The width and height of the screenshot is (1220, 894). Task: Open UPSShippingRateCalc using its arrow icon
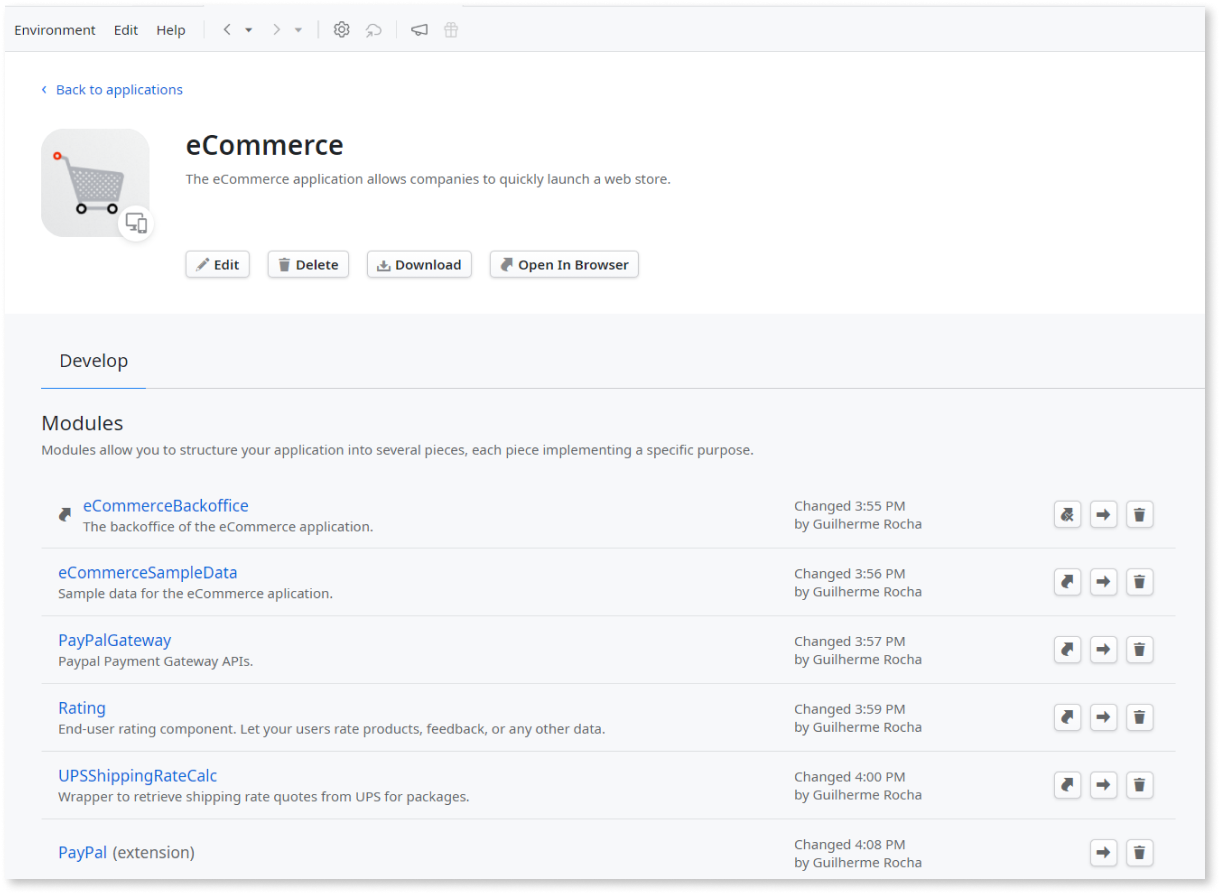click(1103, 785)
